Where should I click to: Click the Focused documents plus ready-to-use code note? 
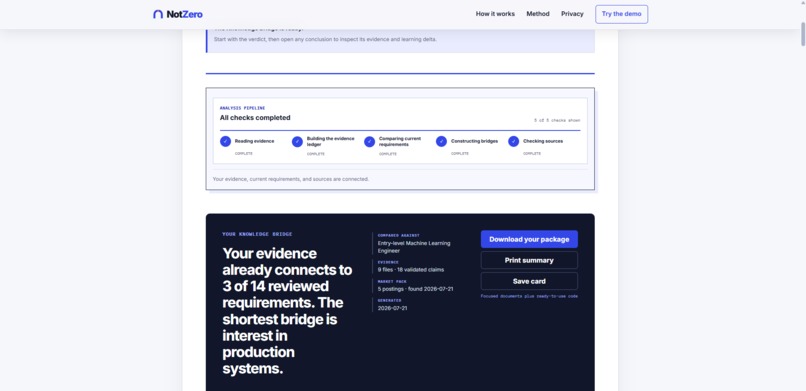pyautogui.click(x=529, y=296)
